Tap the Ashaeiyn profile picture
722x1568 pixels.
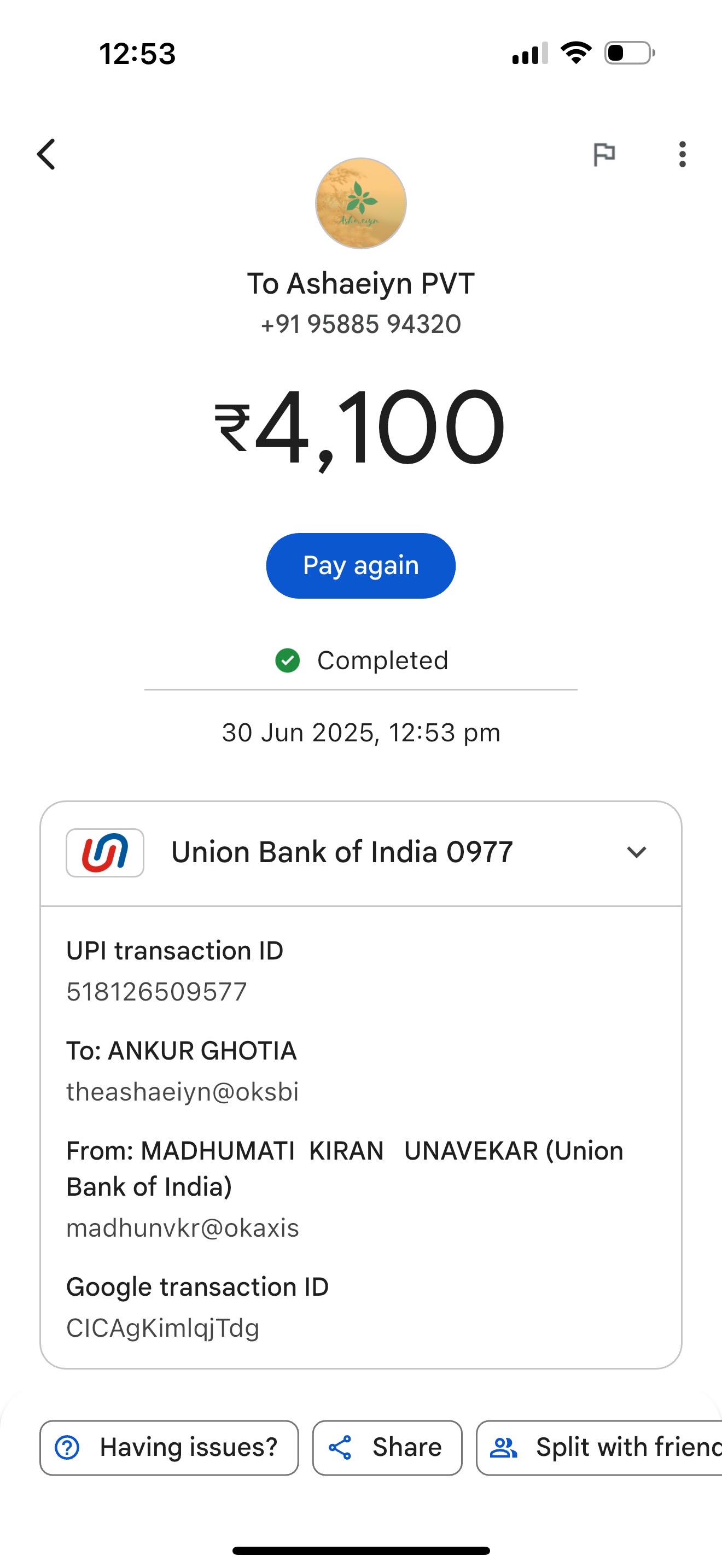point(361,203)
